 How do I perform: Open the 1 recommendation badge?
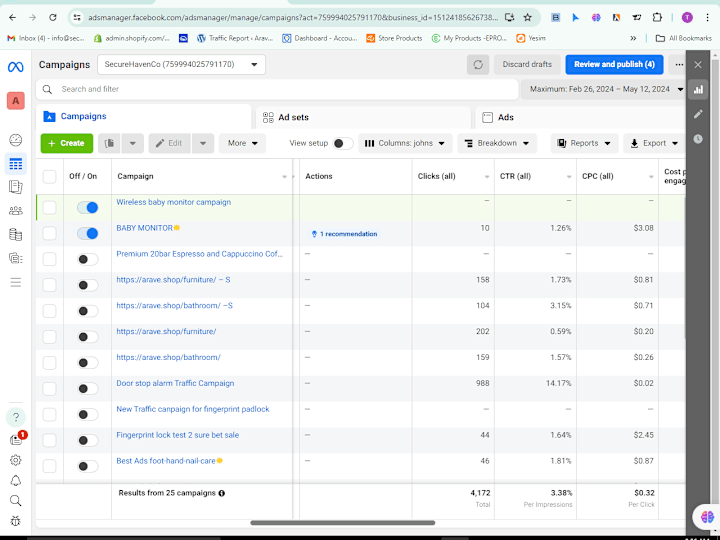[x=344, y=234]
